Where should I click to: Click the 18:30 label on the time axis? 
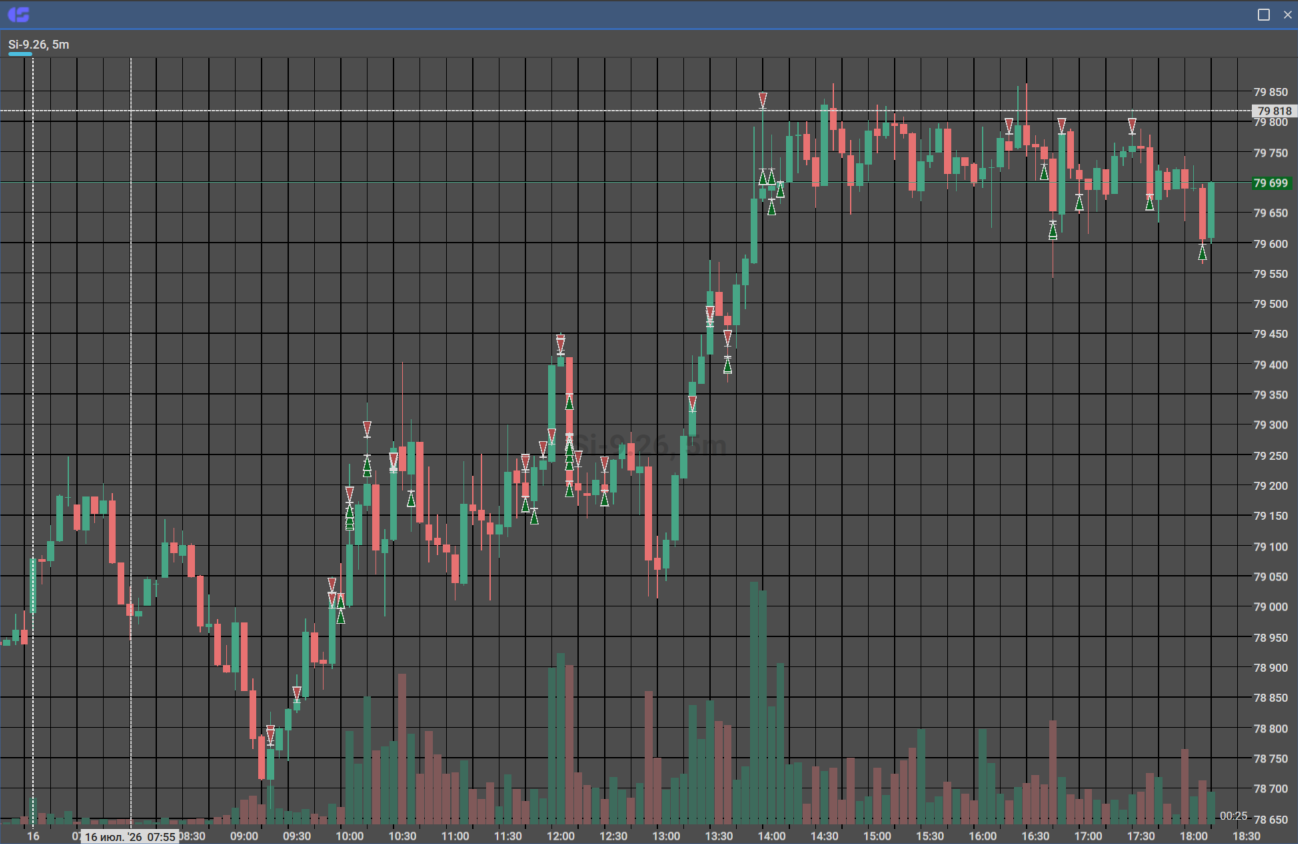(1245, 836)
